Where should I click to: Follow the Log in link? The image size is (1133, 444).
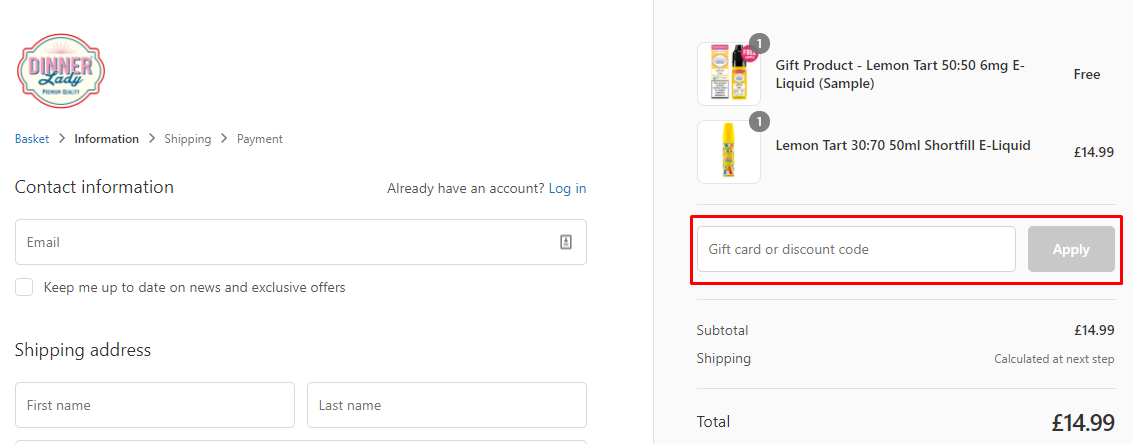click(x=567, y=188)
